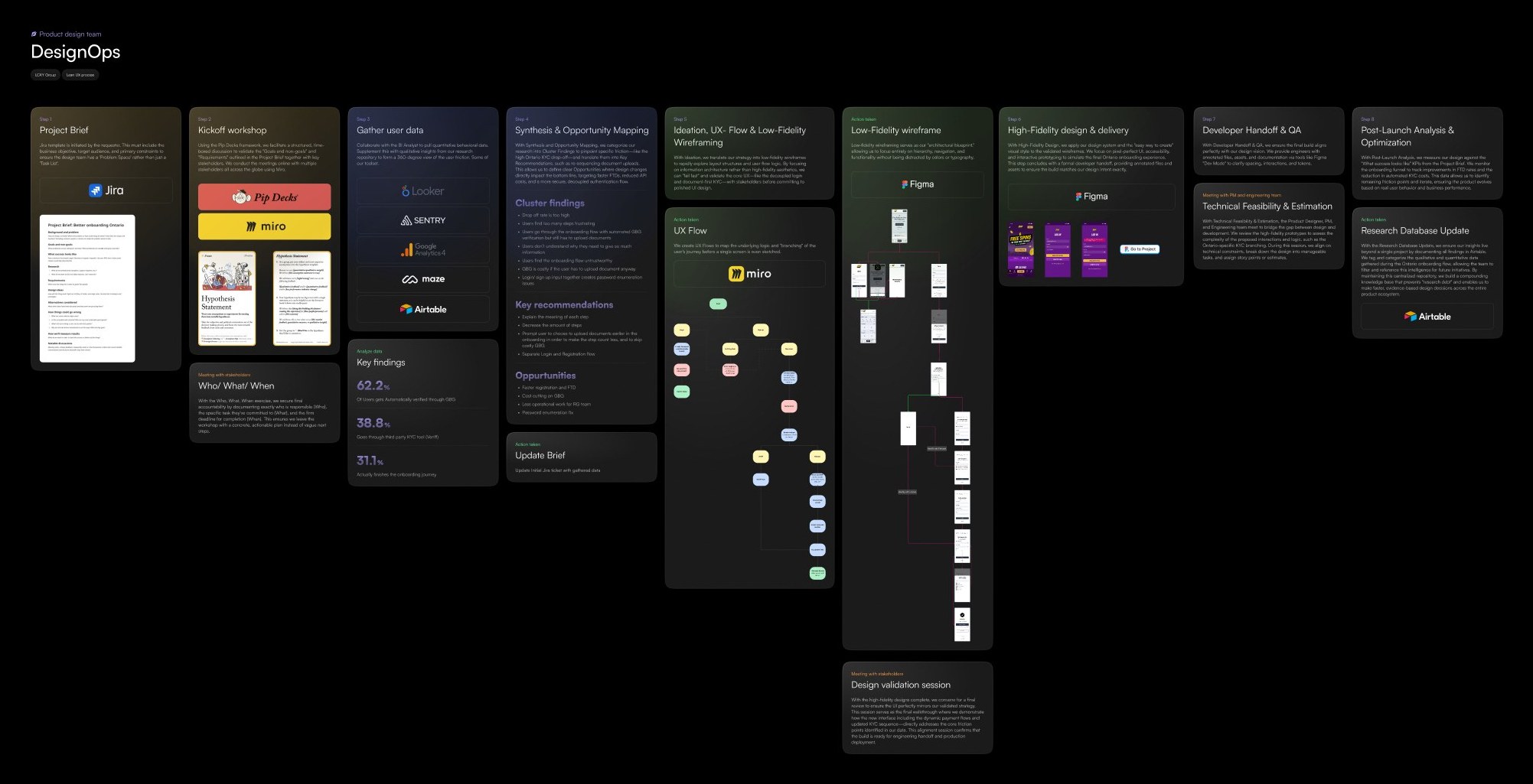Viewport: 1533px width, 784px height.
Task: Click the Project Brief heading
Action: [64, 130]
